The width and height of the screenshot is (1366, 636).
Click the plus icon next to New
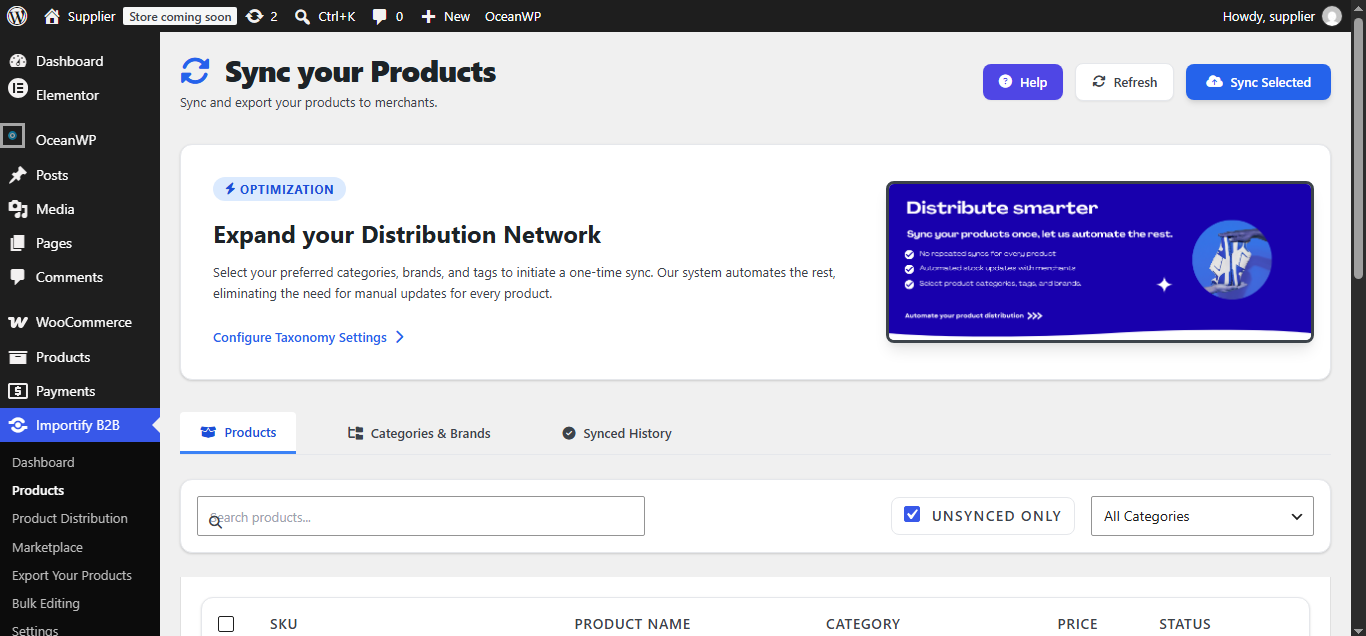[428, 16]
